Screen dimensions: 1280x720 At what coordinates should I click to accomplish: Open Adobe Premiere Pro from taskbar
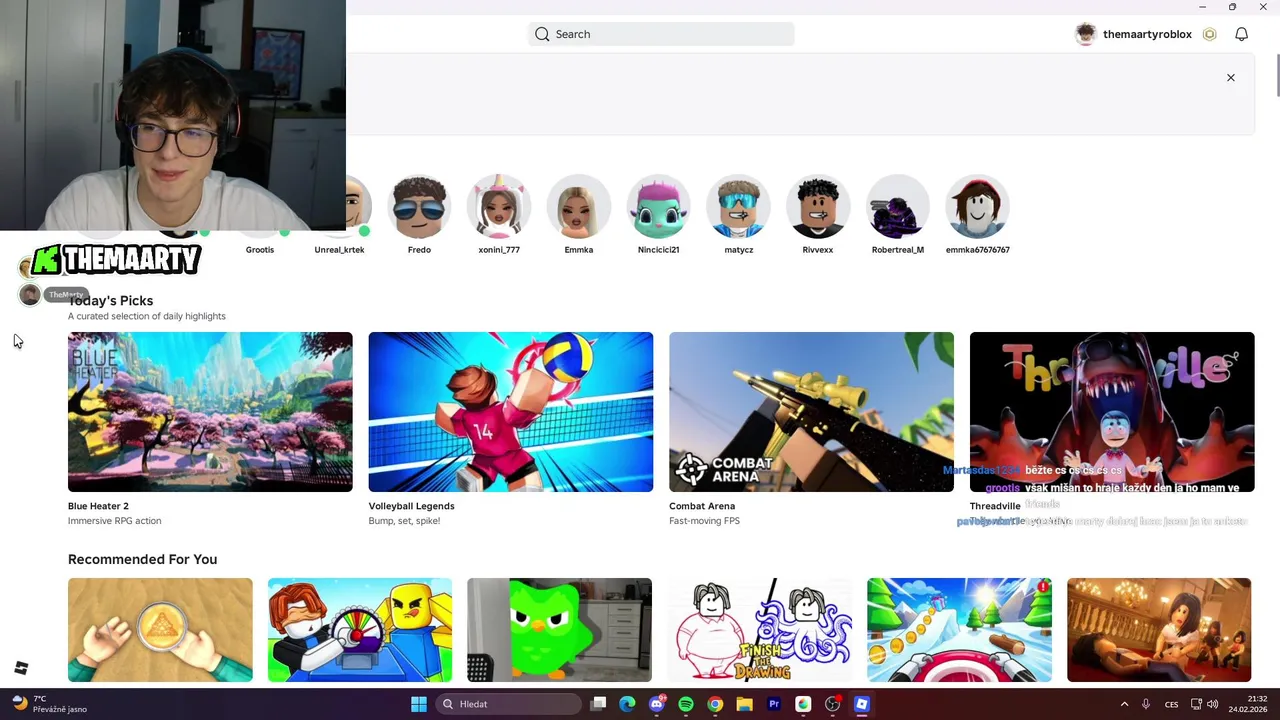tap(774, 704)
